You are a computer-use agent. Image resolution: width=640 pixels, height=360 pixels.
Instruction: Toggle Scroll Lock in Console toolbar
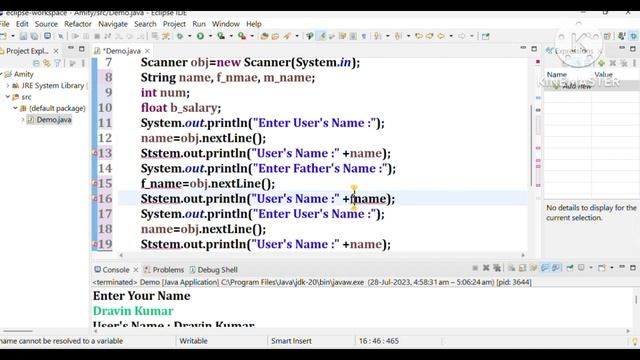click(522, 268)
